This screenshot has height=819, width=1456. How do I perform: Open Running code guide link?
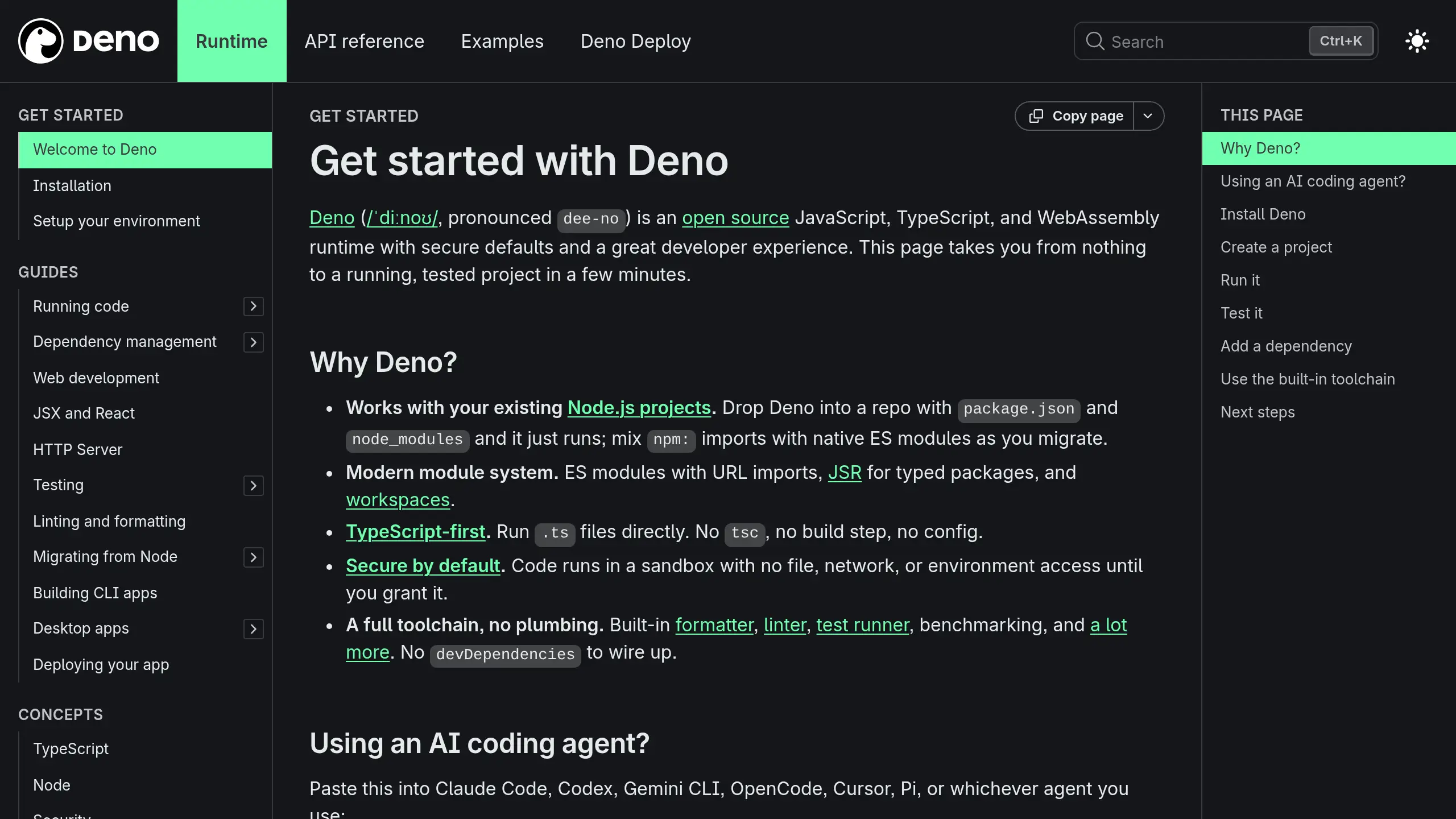coord(81,306)
